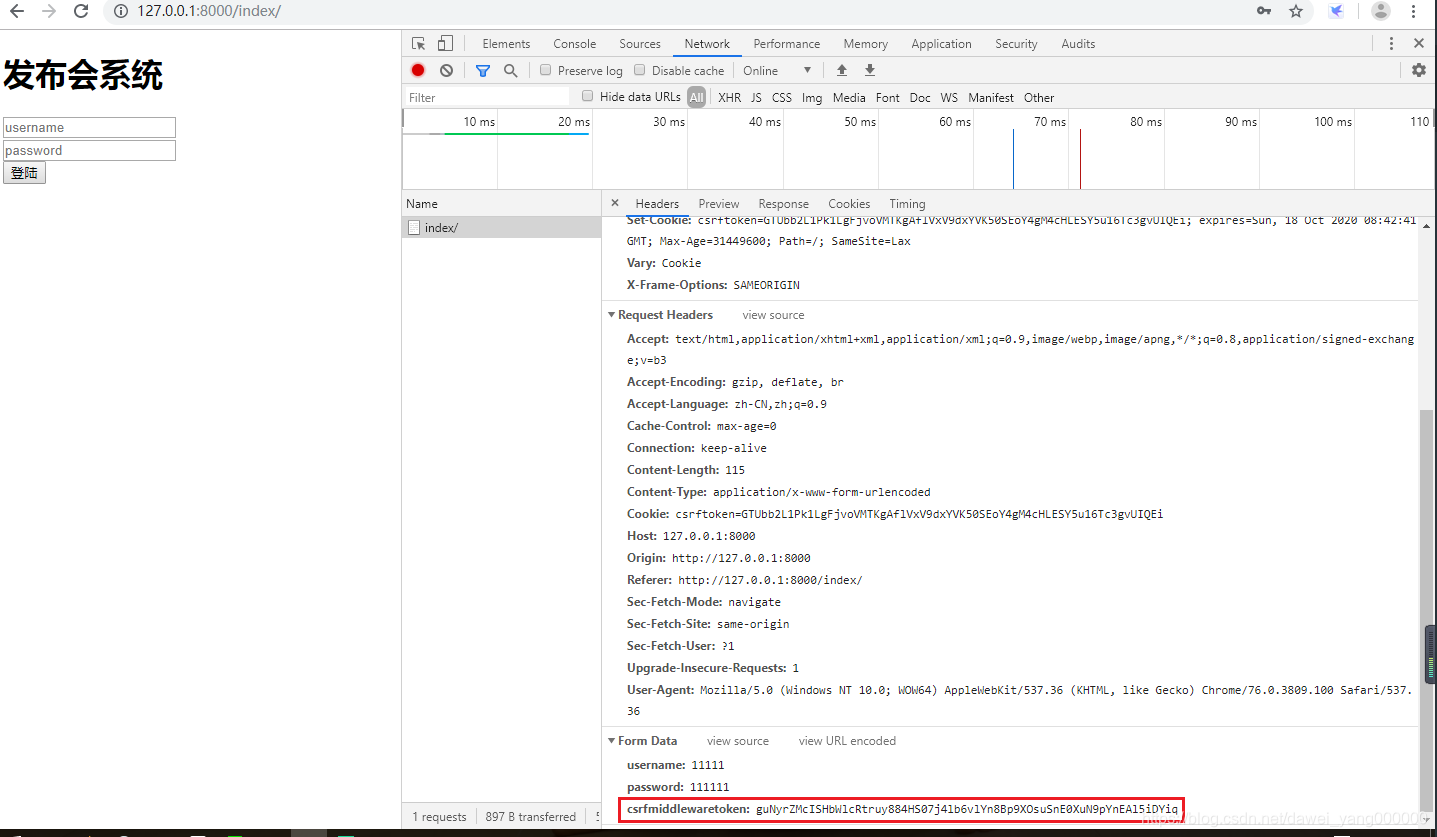
Task: Filter requests by Other
Action: point(1039,97)
